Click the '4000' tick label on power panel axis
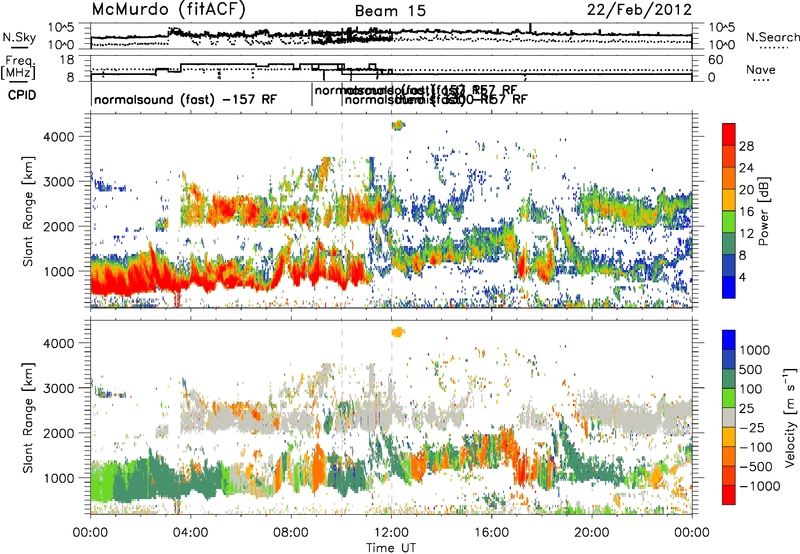 [58, 137]
